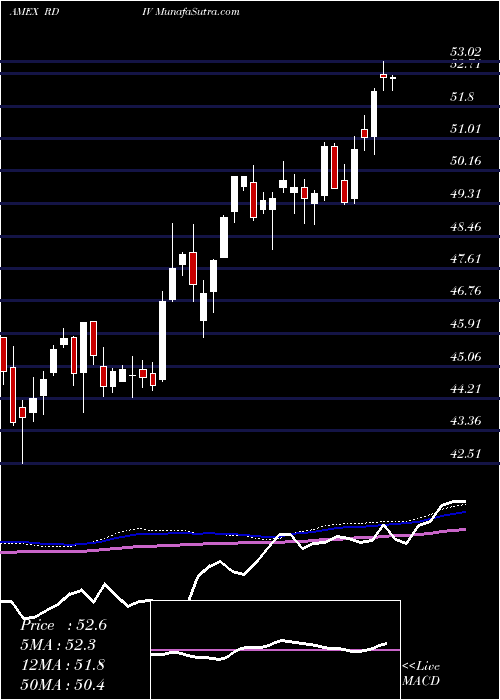Click the 50MA : 50.4 readout

point(62,684)
